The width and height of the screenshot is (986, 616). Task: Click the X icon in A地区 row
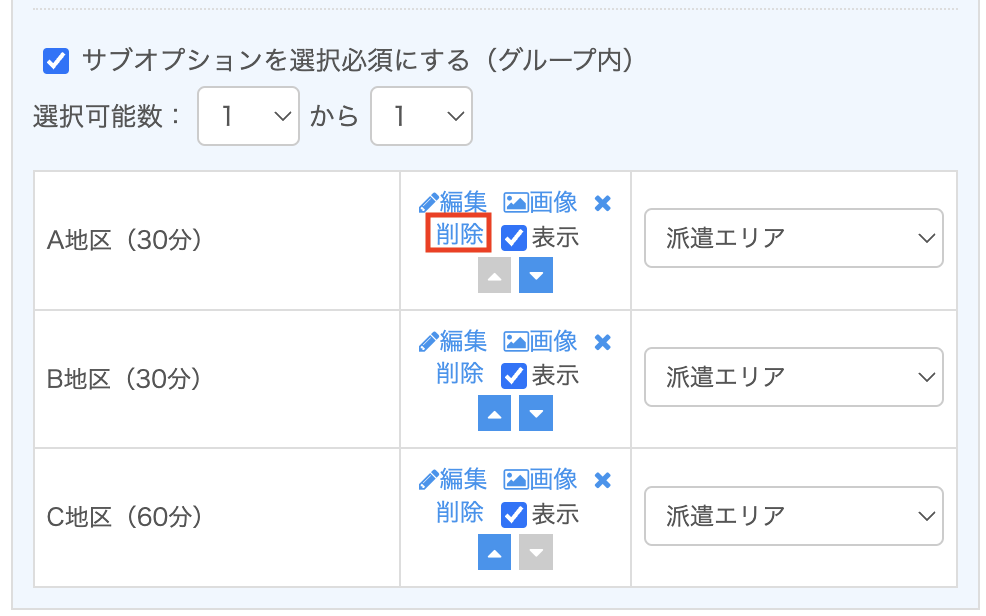tap(602, 203)
